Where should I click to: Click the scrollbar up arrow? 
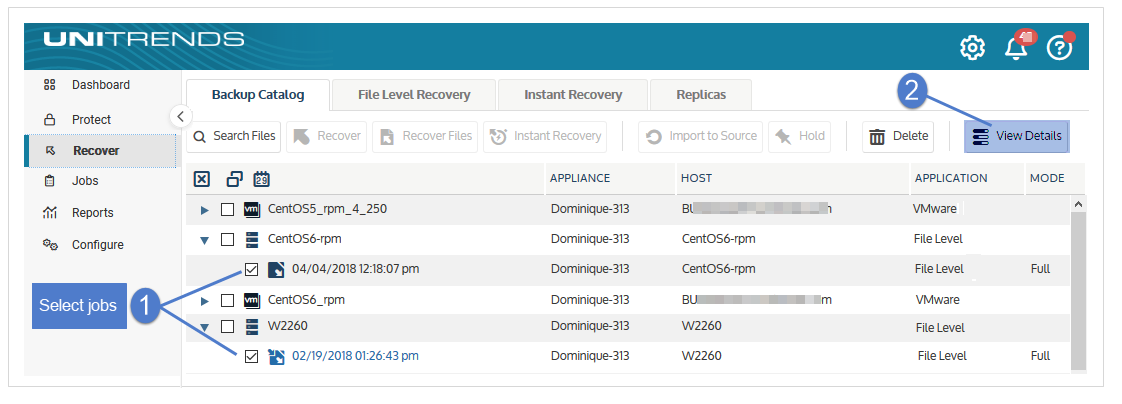pos(1078,205)
